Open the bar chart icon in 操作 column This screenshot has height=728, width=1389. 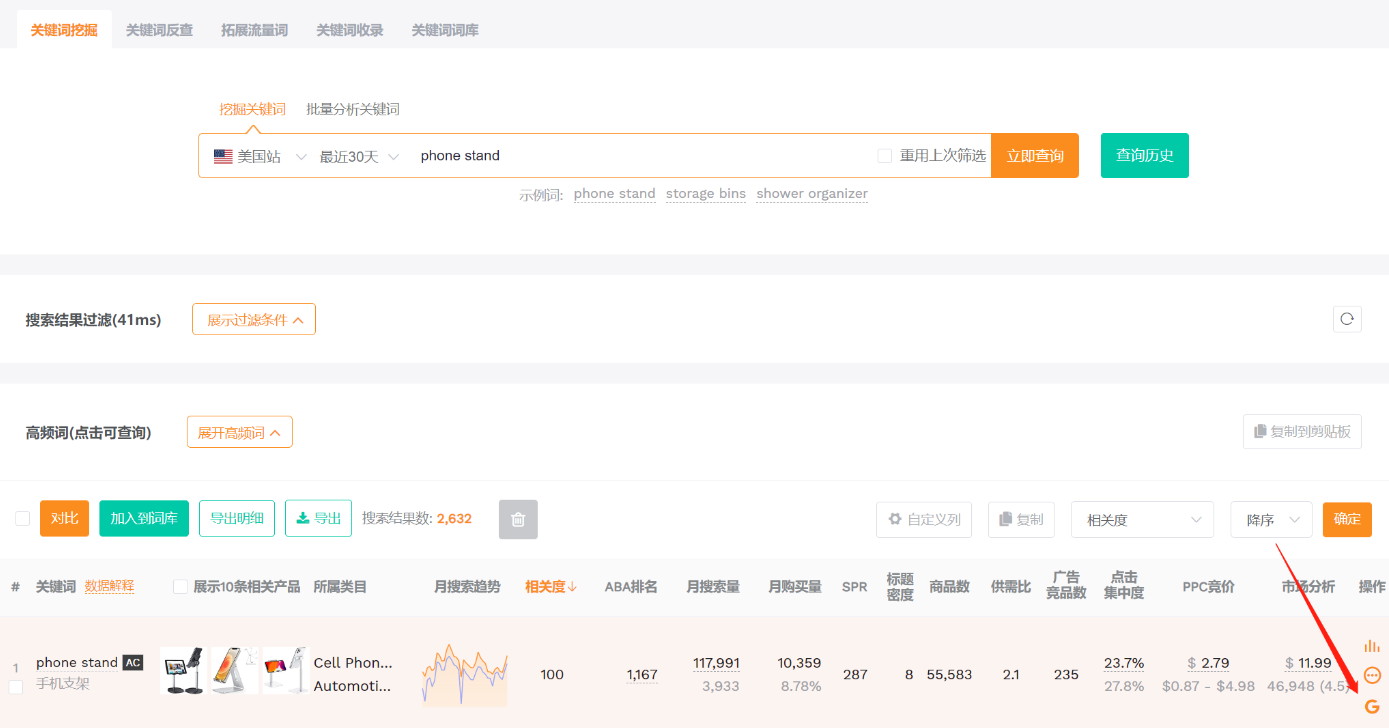pos(1372,646)
